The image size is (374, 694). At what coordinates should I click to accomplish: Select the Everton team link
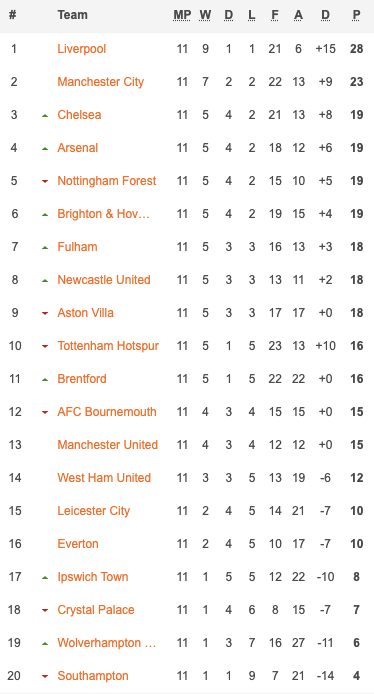(78, 544)
